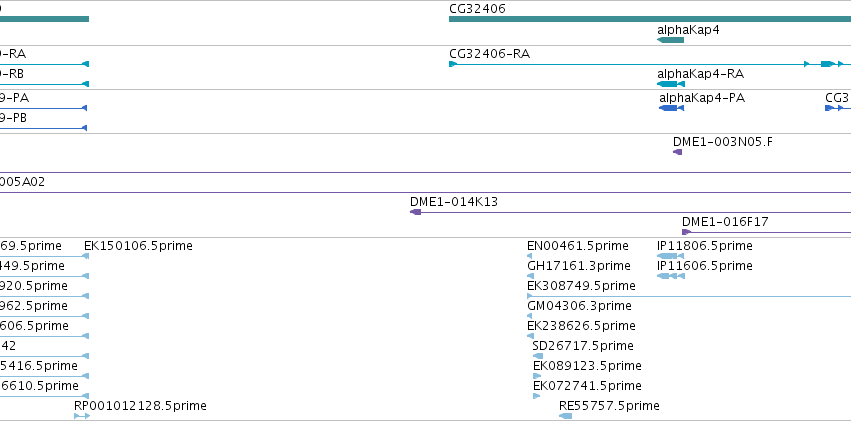Click the RP001012128.5prime EST arrow
The image size is (851, 421).
[x=82, y=416]
